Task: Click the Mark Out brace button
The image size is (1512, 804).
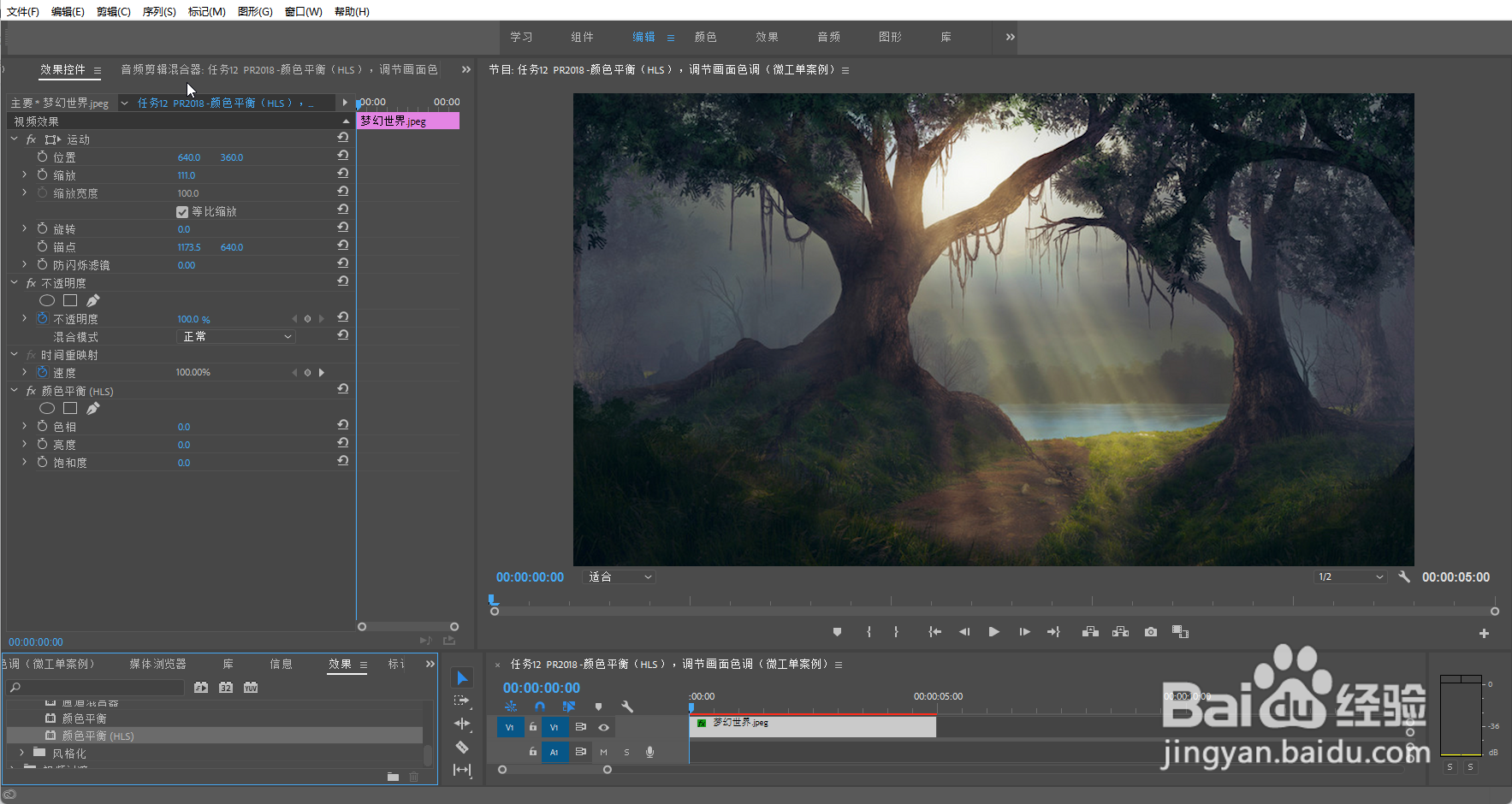Action: coord(896,632)
